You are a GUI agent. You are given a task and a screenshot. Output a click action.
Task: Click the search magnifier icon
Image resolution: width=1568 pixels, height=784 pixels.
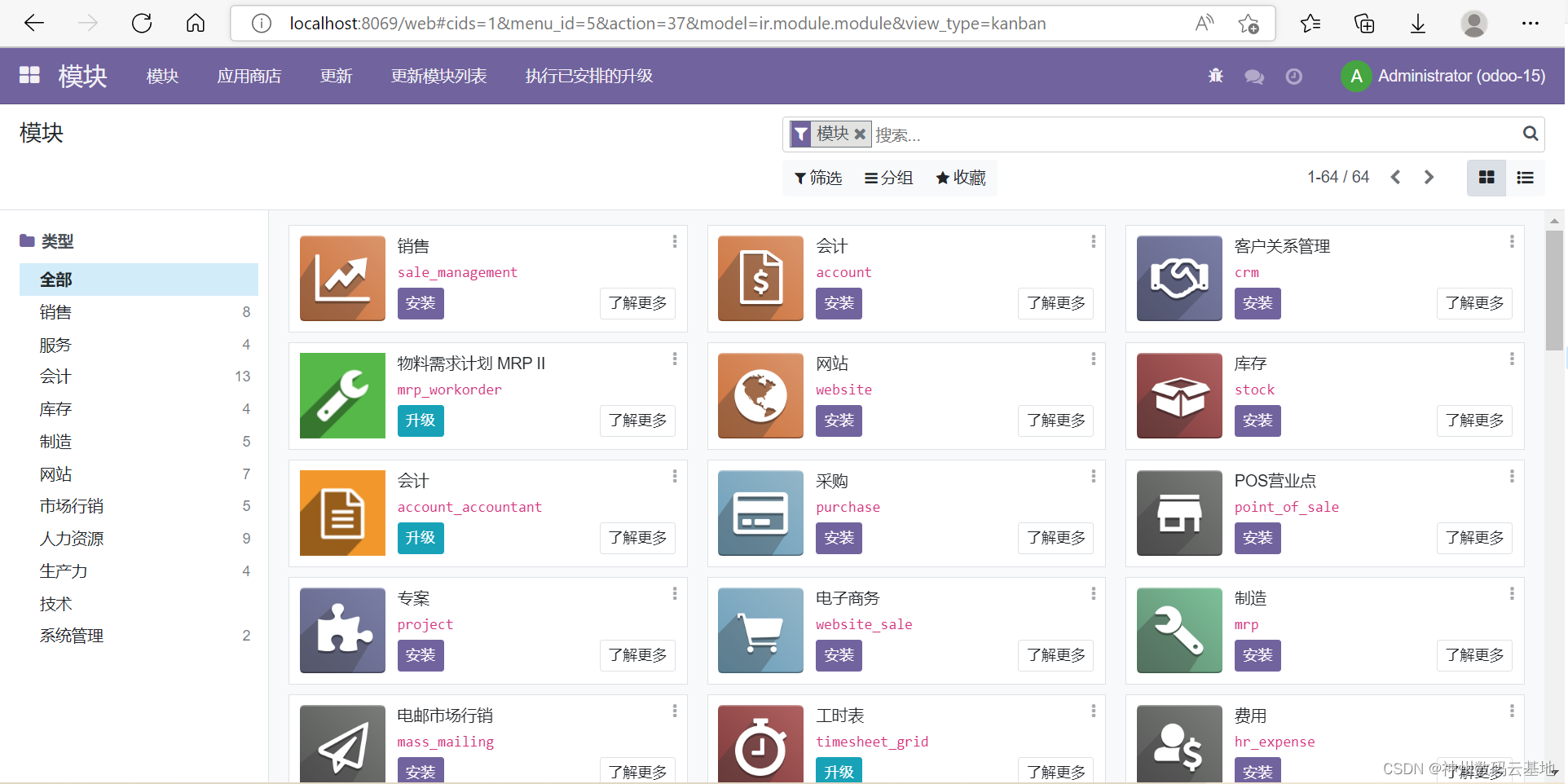[1531, 134]
